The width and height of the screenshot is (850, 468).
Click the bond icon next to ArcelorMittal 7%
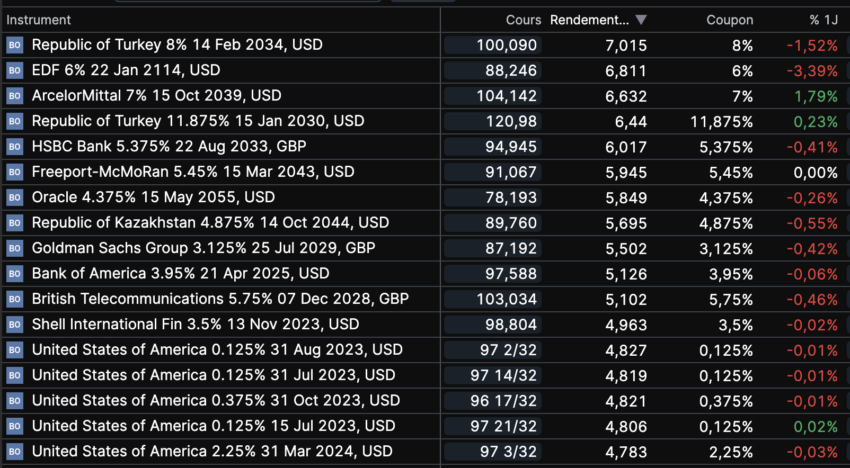point(14,96)
